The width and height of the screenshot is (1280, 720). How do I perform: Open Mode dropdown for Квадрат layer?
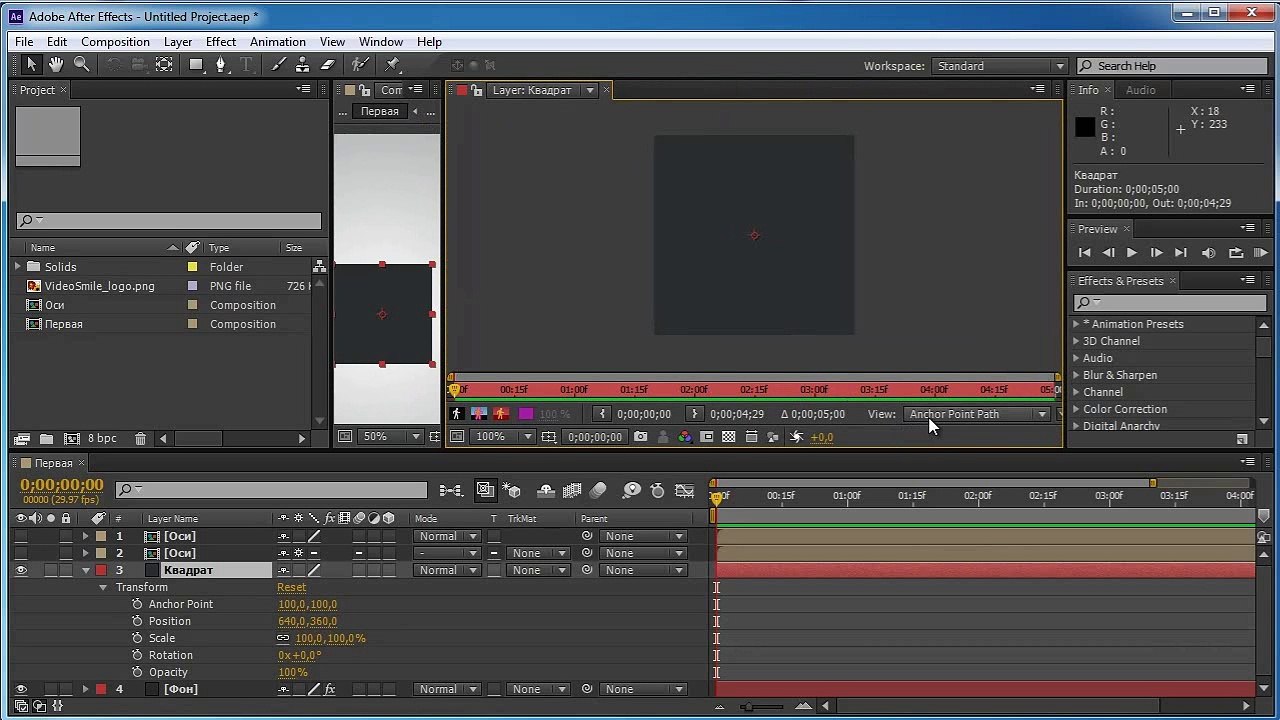tap(446, 570)
